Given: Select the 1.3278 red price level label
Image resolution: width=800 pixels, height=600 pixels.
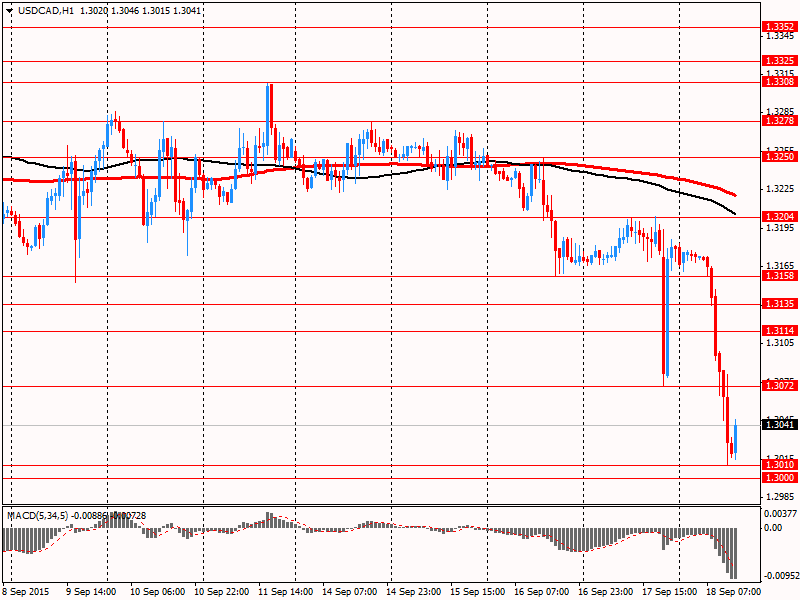Looking at the screenshot, I should (780, 121).
